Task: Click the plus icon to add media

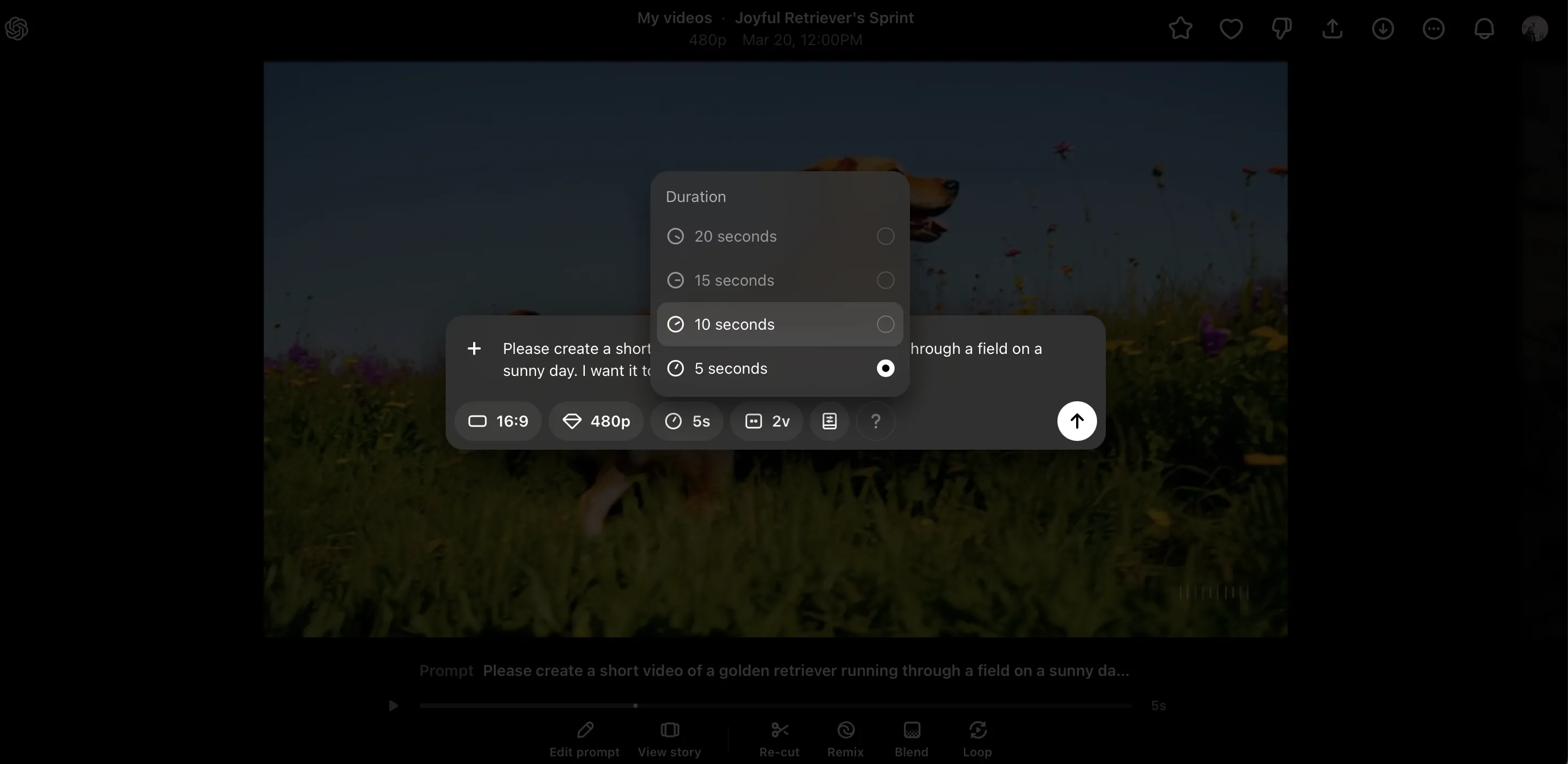Action: [x=474, y=348]
